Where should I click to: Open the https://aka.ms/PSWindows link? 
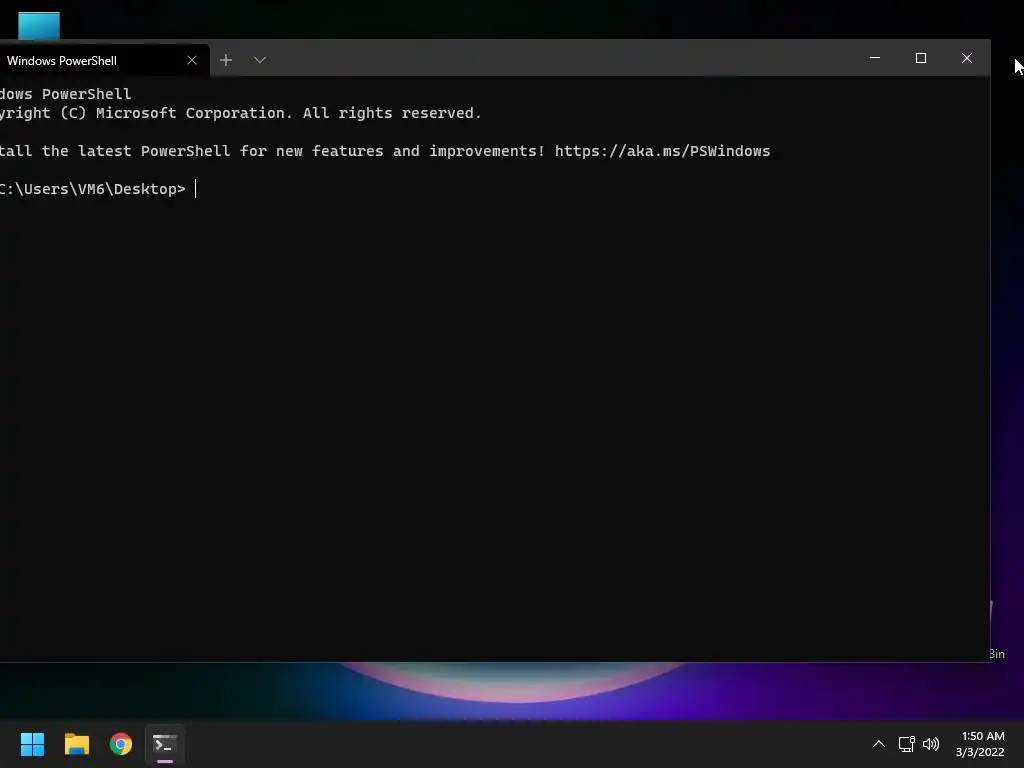tap(662, 151)
